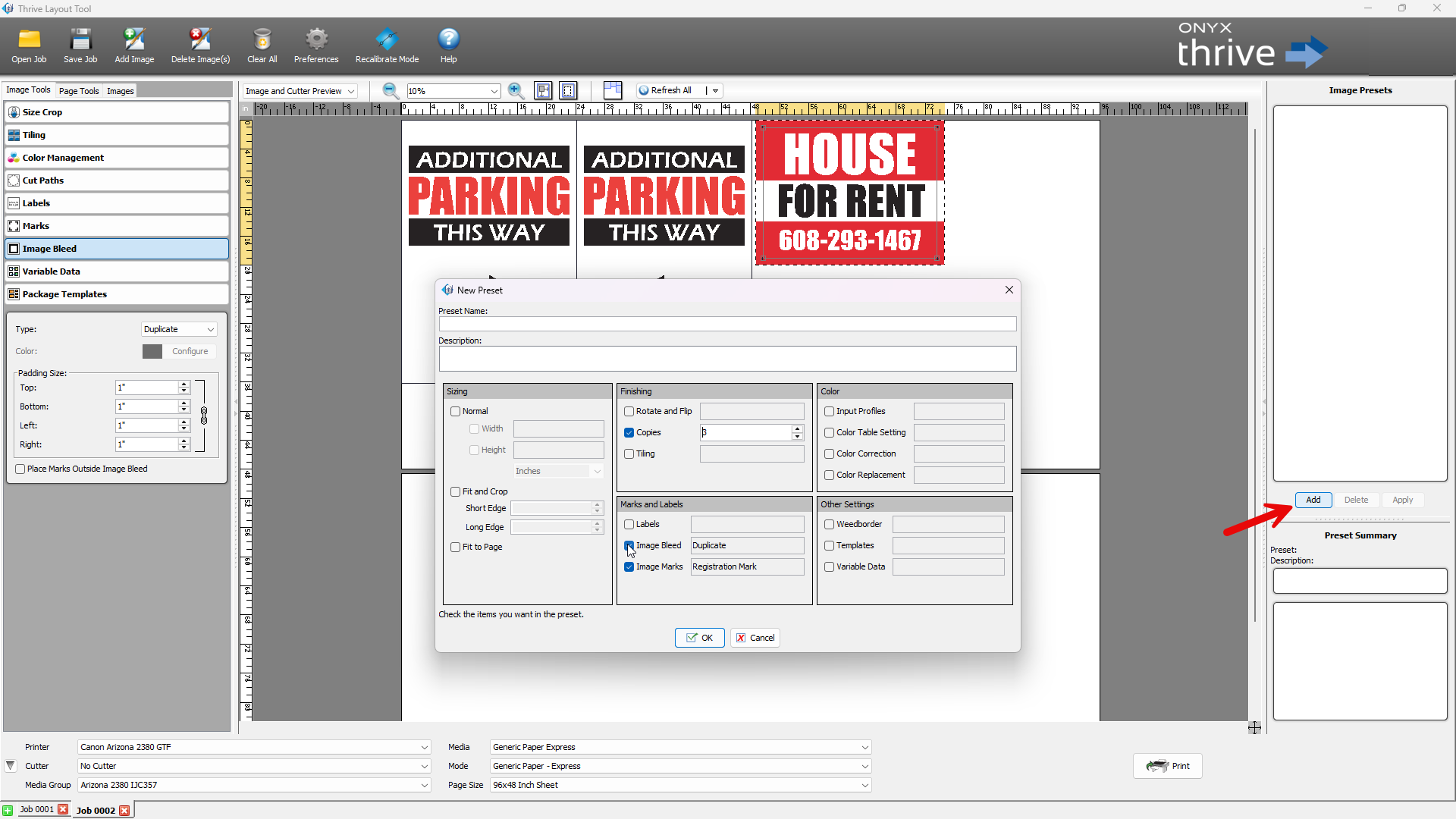Viewport: 1456px width, 819px height.
Task: Click the Print button
Action: (1168, 766)
